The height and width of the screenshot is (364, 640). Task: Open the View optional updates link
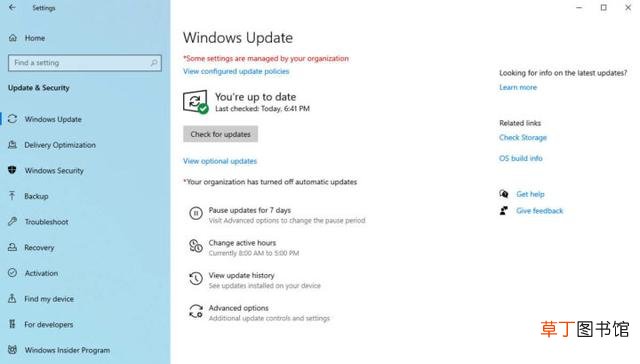pyautogui.click(x=220, y=161)
